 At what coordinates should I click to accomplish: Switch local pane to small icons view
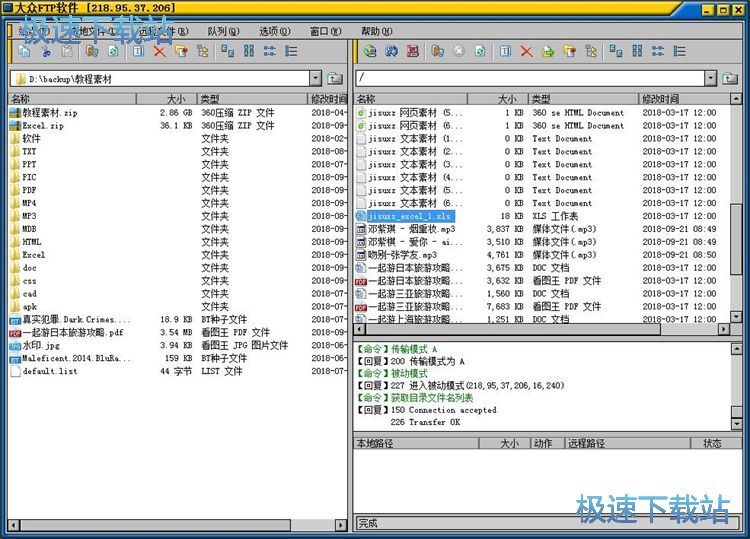[x=249, y=51]
